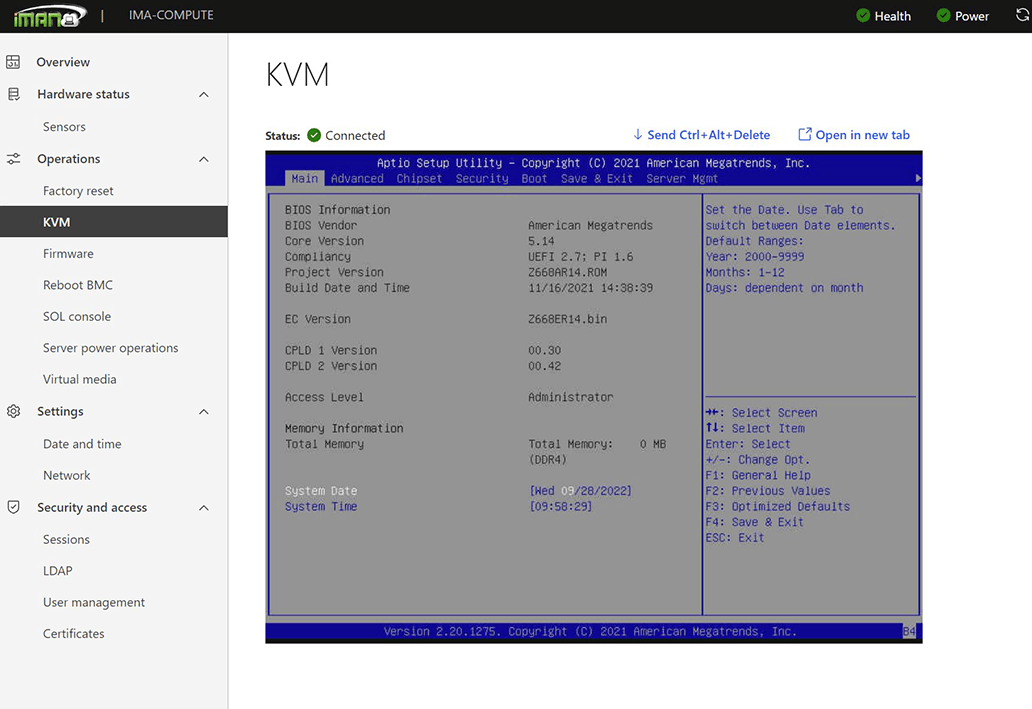Screen dimensions: 1032x709
Task: Collapse the Hardware status section chevron
Action: (204, 94)
